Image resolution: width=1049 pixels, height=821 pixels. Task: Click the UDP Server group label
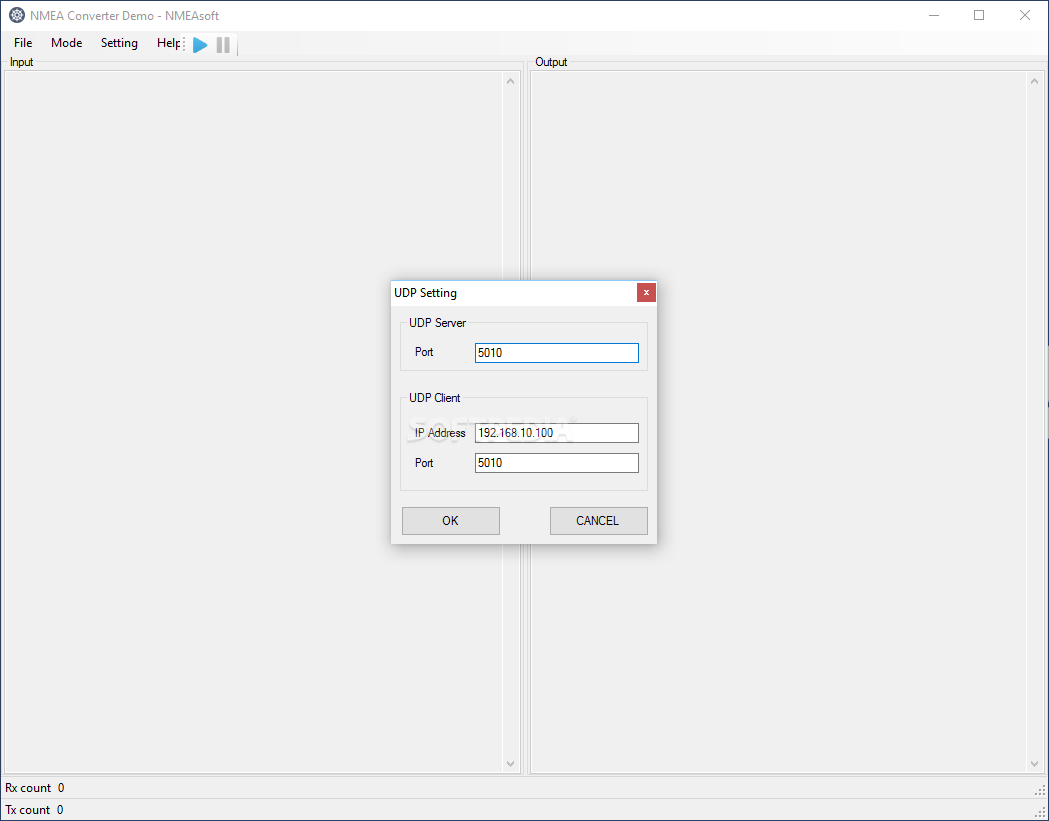(x=438, y=323)
